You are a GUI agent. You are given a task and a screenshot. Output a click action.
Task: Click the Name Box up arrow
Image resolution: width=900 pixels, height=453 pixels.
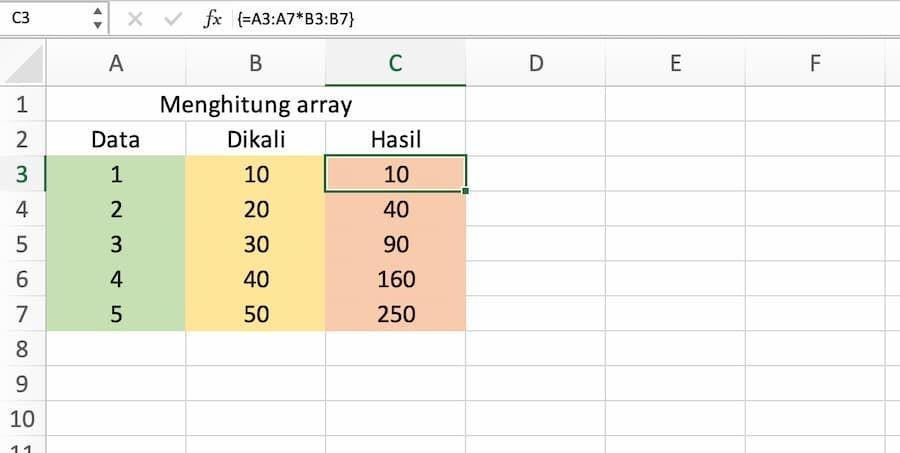coord(98,12)
